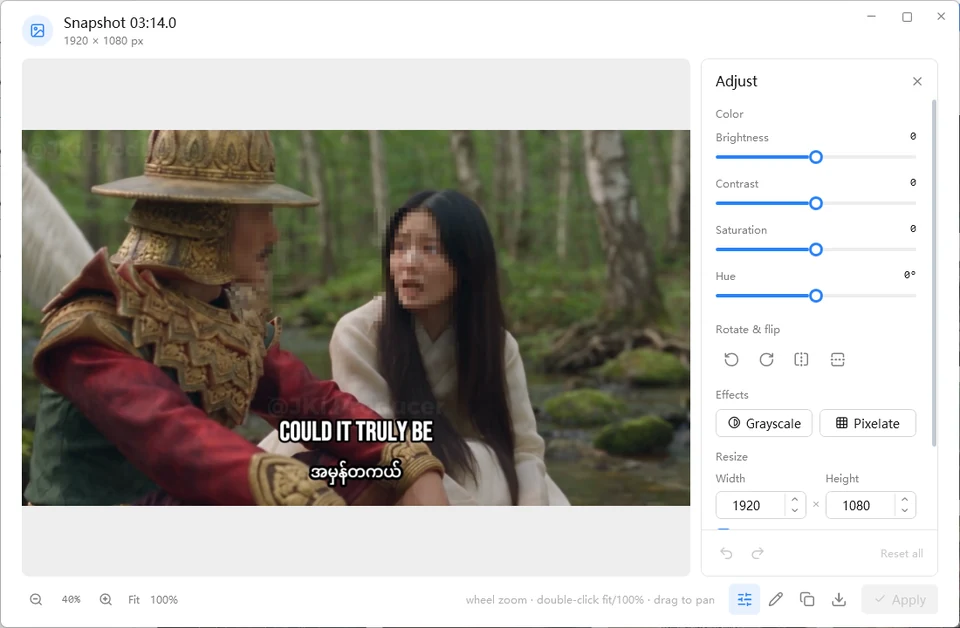The width and height of the screenshot is (960, 628).
Task: Zoom out of the snapshot
Action: pyautogui.click(x=36, y=600)
